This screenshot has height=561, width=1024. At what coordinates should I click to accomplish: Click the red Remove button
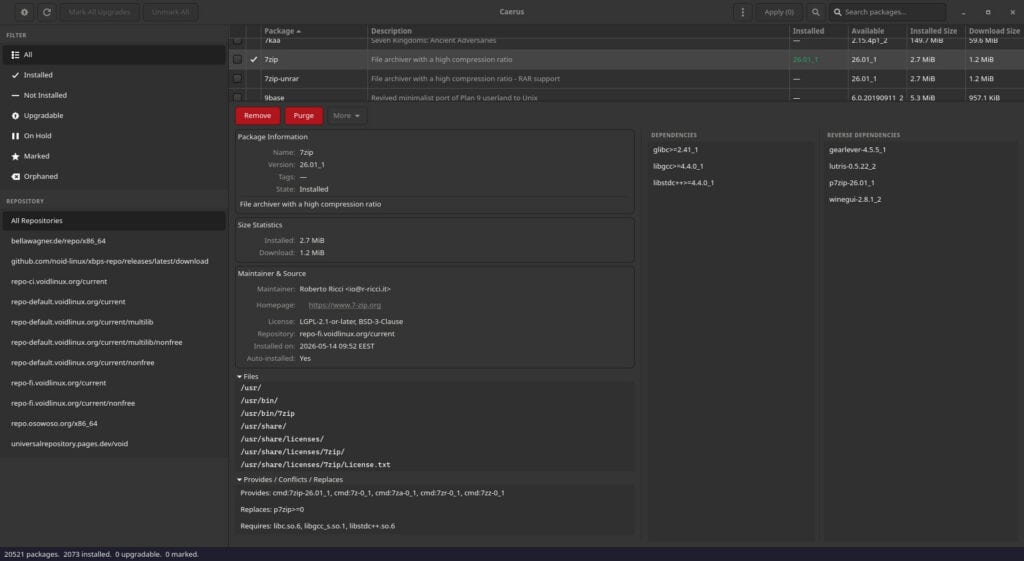257,116
